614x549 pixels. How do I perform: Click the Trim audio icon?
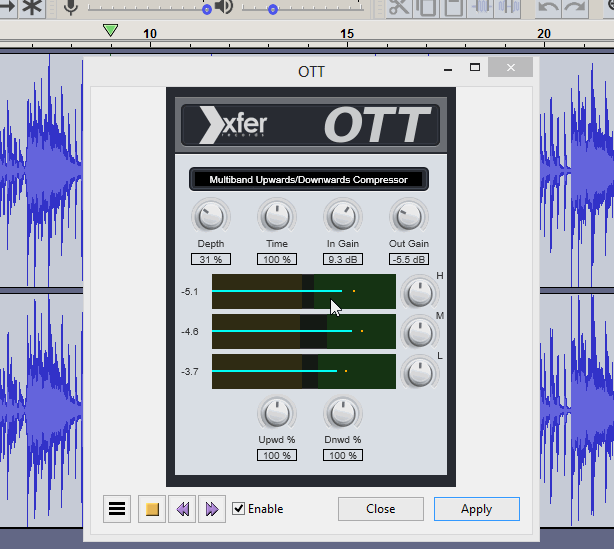coord(480,7)
